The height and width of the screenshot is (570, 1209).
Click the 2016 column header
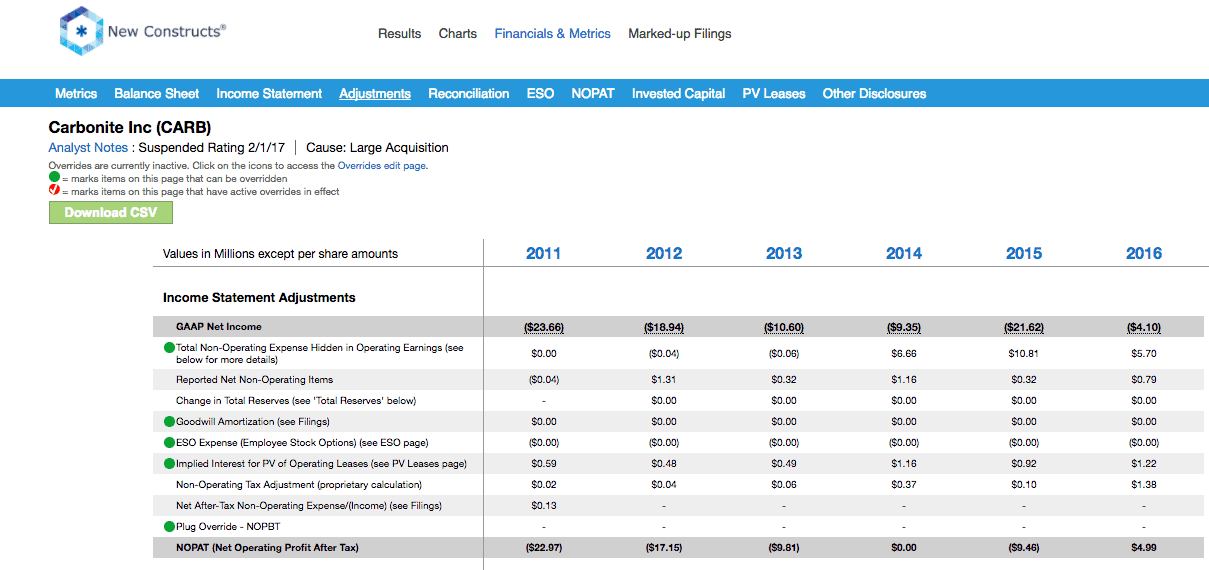(1144, 253)
